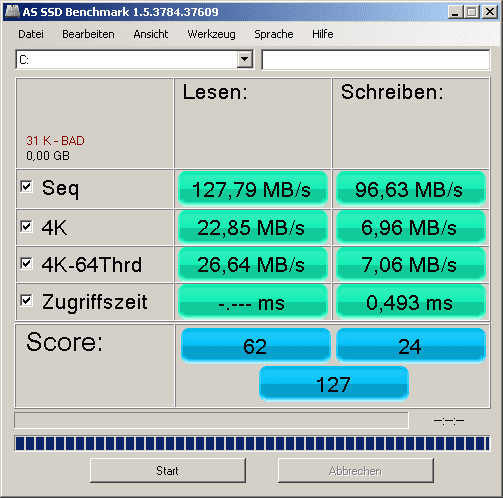Click the Abbrechen button
The image size is (503, 498).
tap(356, 470)
